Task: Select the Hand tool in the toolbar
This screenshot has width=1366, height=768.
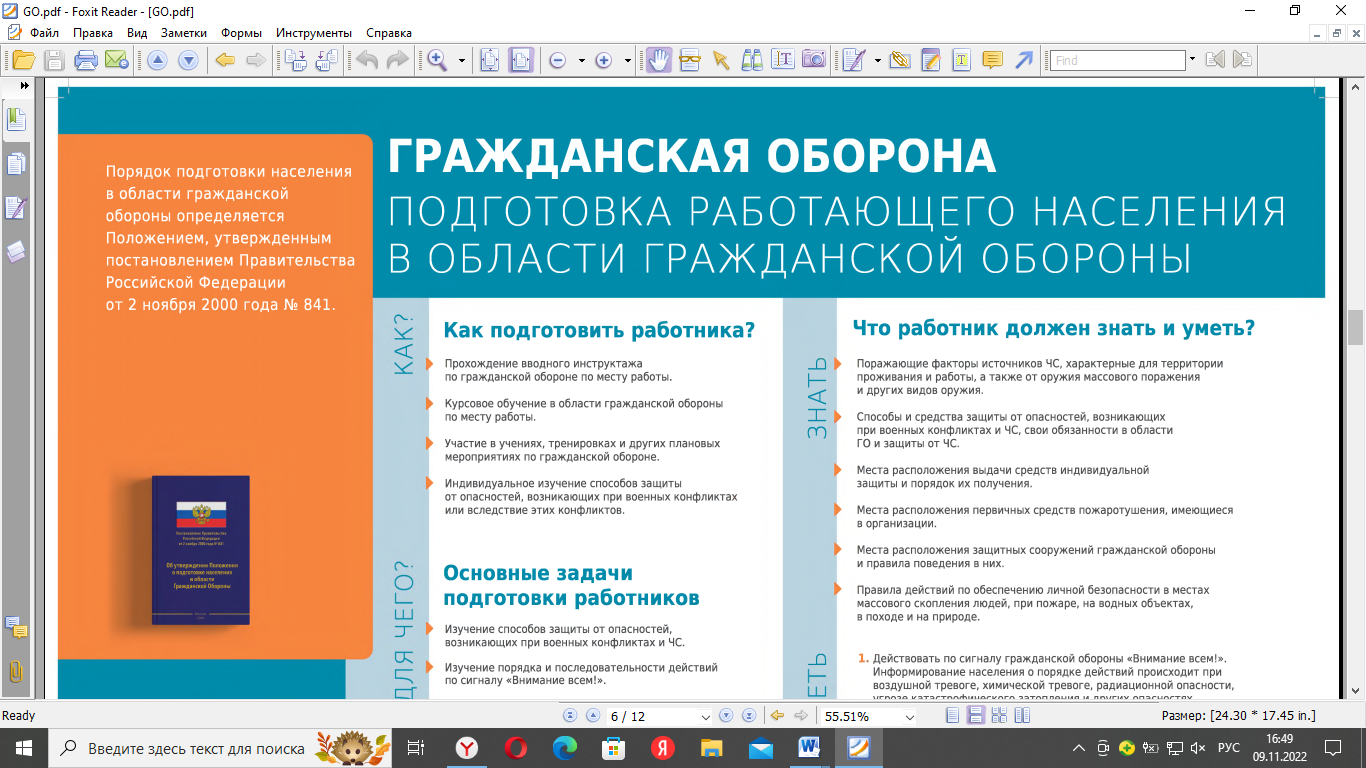Action: tap(658, 60)
